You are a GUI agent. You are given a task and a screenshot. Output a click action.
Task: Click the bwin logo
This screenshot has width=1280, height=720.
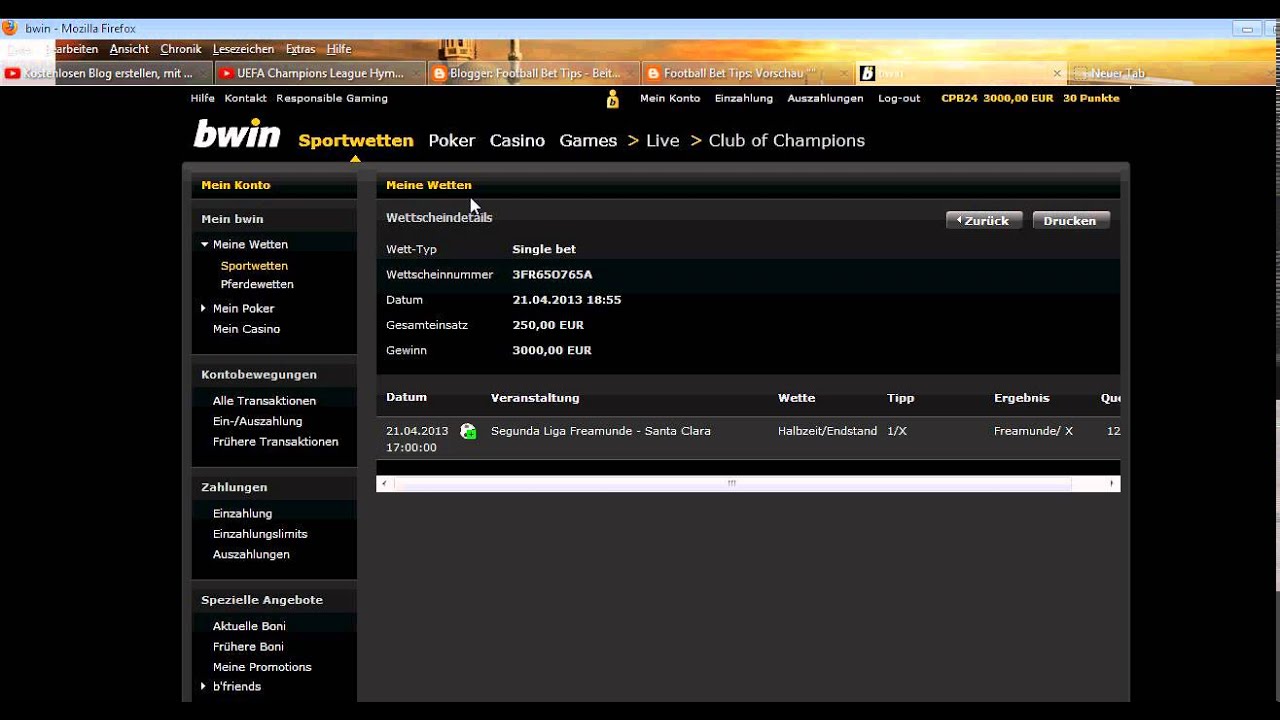pos(236,133)
